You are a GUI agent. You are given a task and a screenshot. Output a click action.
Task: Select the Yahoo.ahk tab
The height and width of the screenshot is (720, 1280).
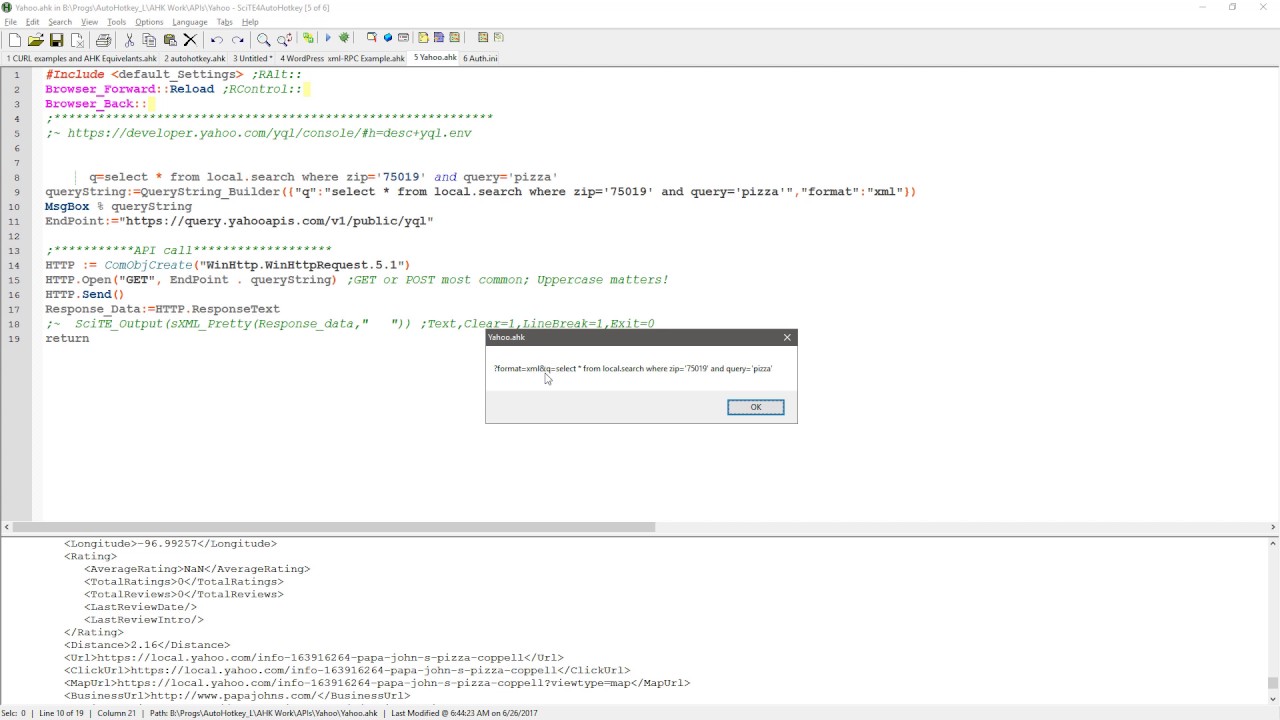[x=435, y=57]
